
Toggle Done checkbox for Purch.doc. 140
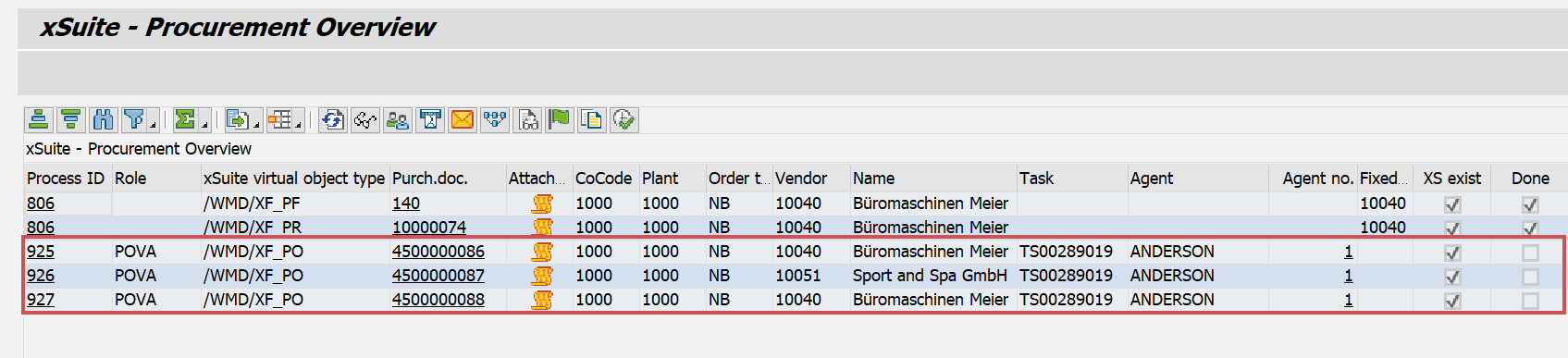coord(1530,204)
